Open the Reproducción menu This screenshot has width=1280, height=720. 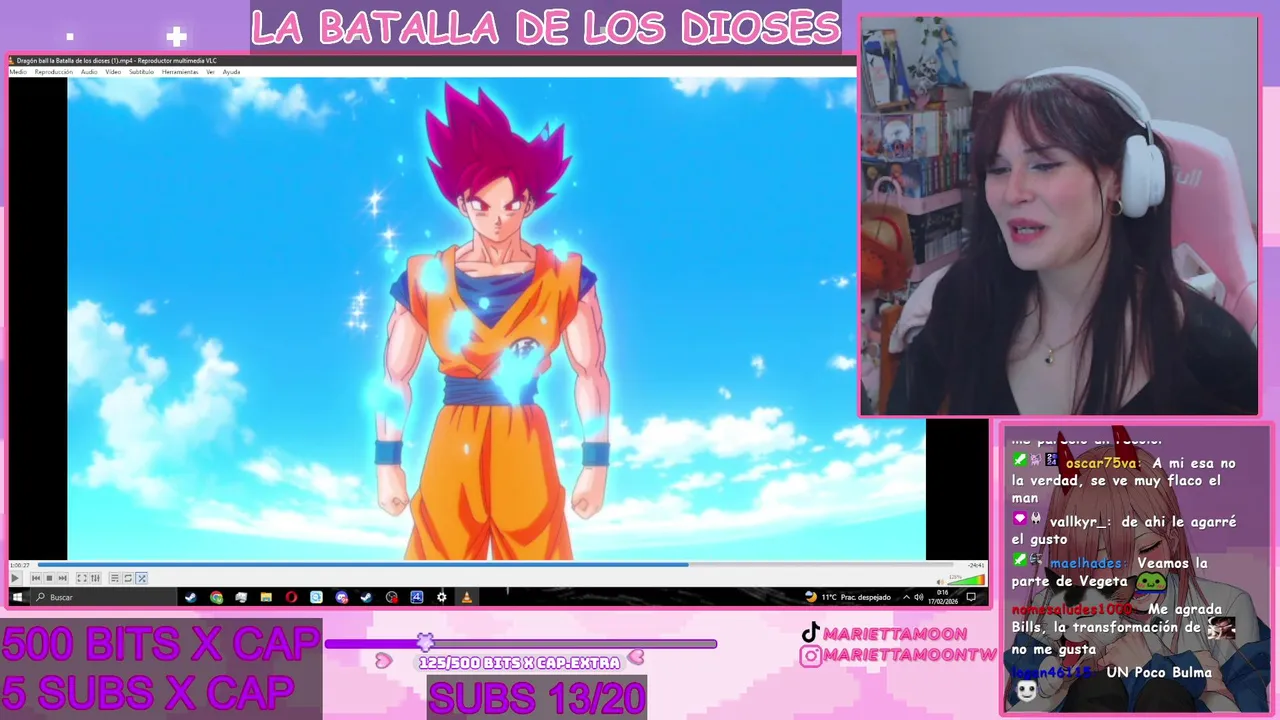tap(54, 72)
